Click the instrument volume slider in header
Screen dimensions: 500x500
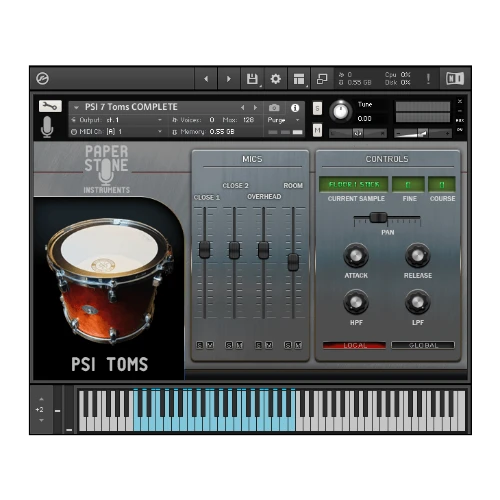coord(423,133)
